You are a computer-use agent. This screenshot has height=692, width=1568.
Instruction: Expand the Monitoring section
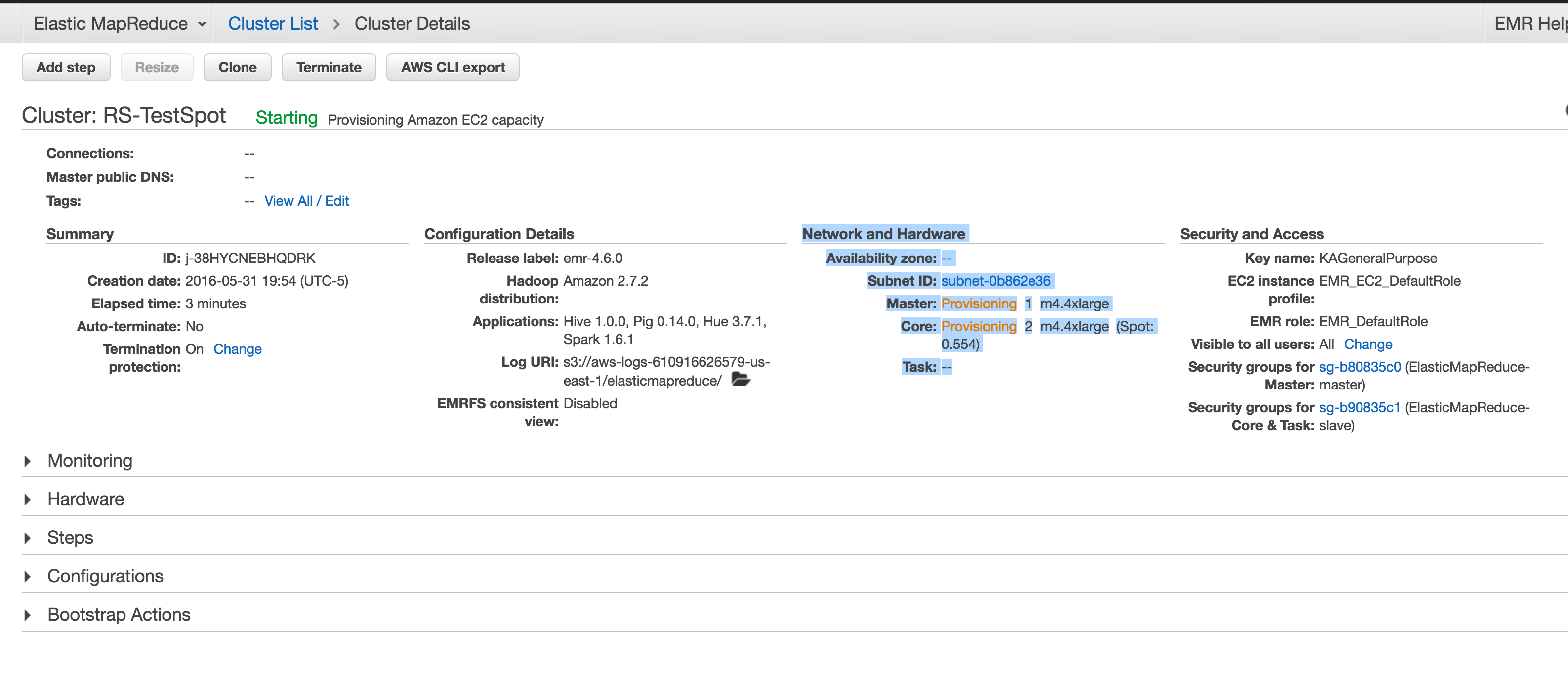pos(89,461)
